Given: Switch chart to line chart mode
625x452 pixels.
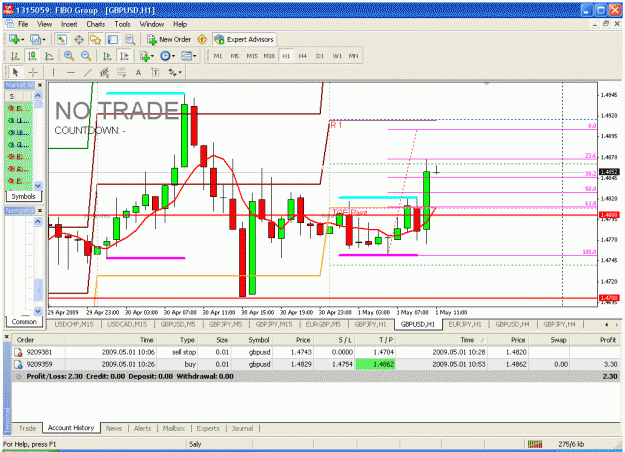Looking at the screenshot, I should (49, 56).
